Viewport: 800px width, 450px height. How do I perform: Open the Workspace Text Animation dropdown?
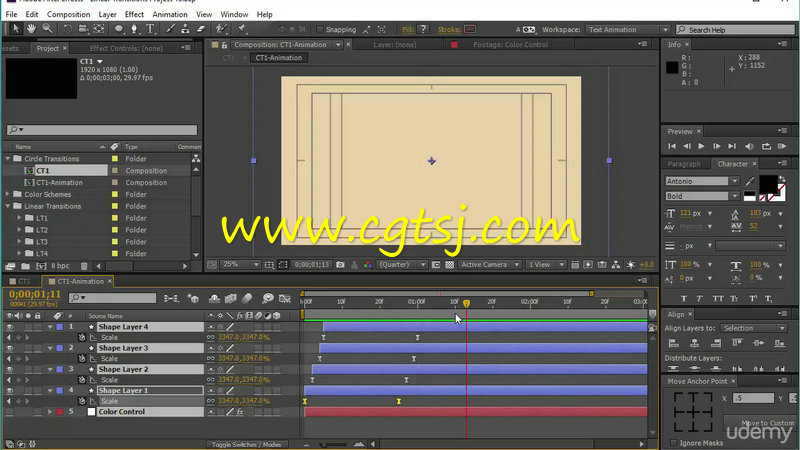click(628, 30)
